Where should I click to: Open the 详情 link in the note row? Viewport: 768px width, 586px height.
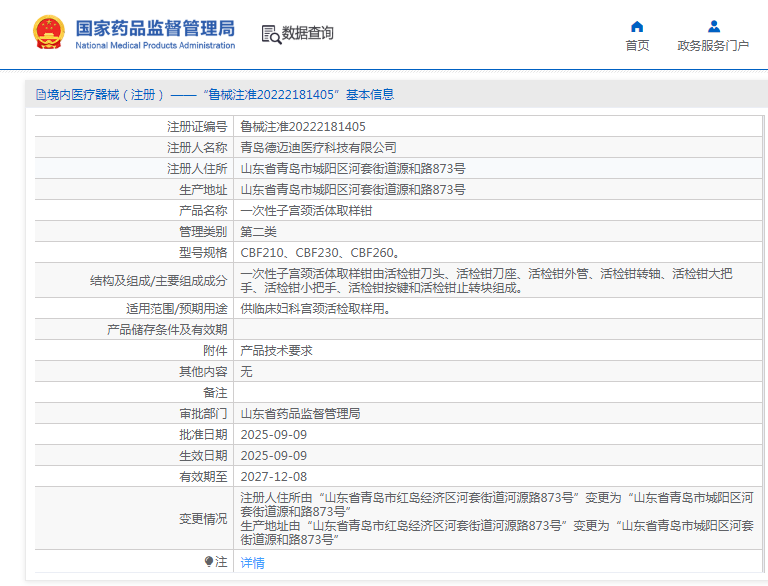pyautogui.click(x=253, y=563)
